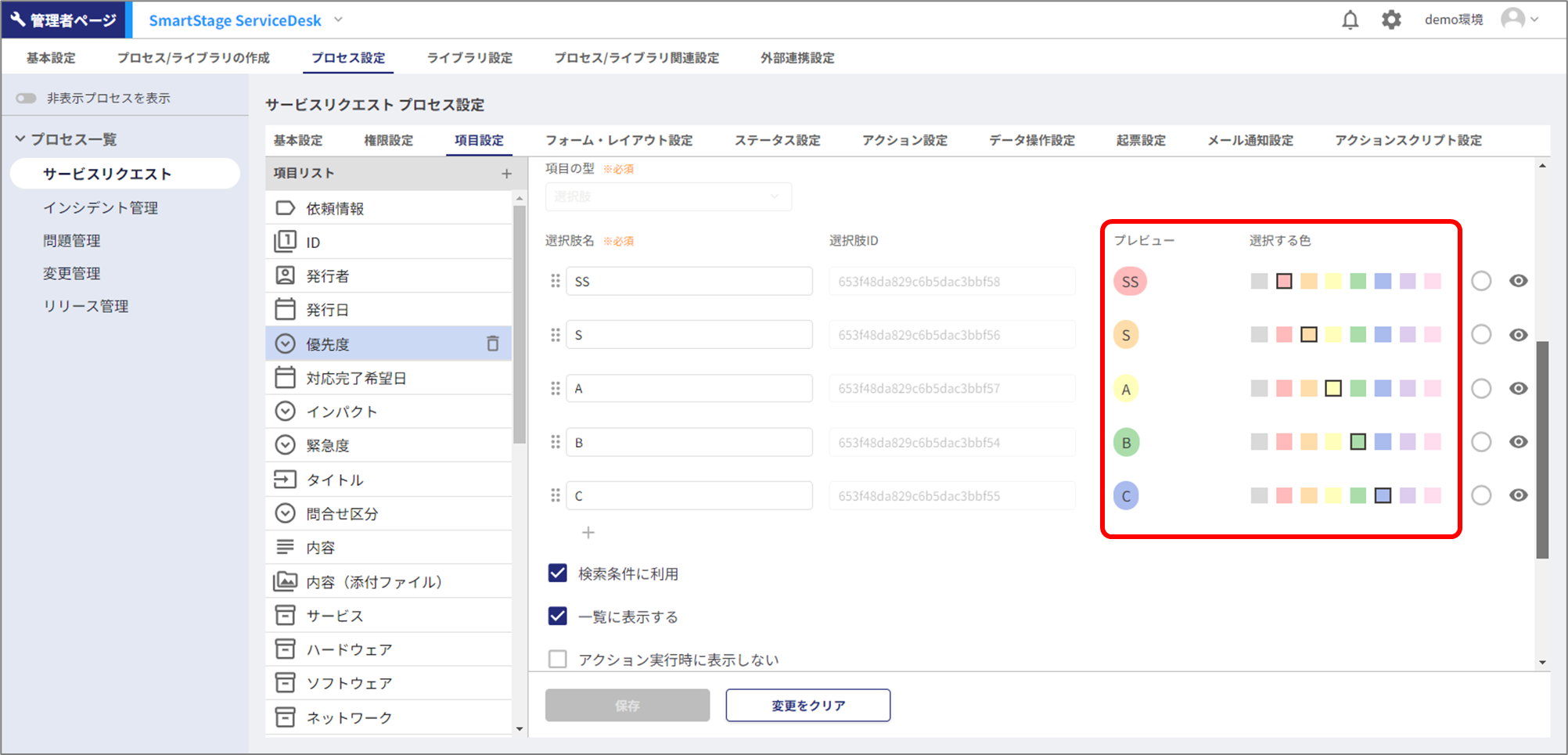
Task: Select the radio button for choice B
Action: pyautogui.click(x=1481, y=442)
